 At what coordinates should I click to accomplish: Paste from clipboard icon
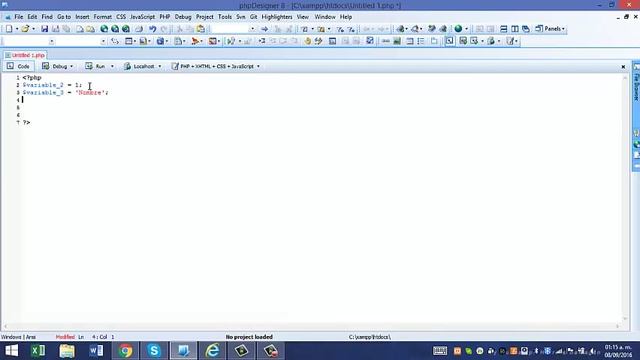201,29
